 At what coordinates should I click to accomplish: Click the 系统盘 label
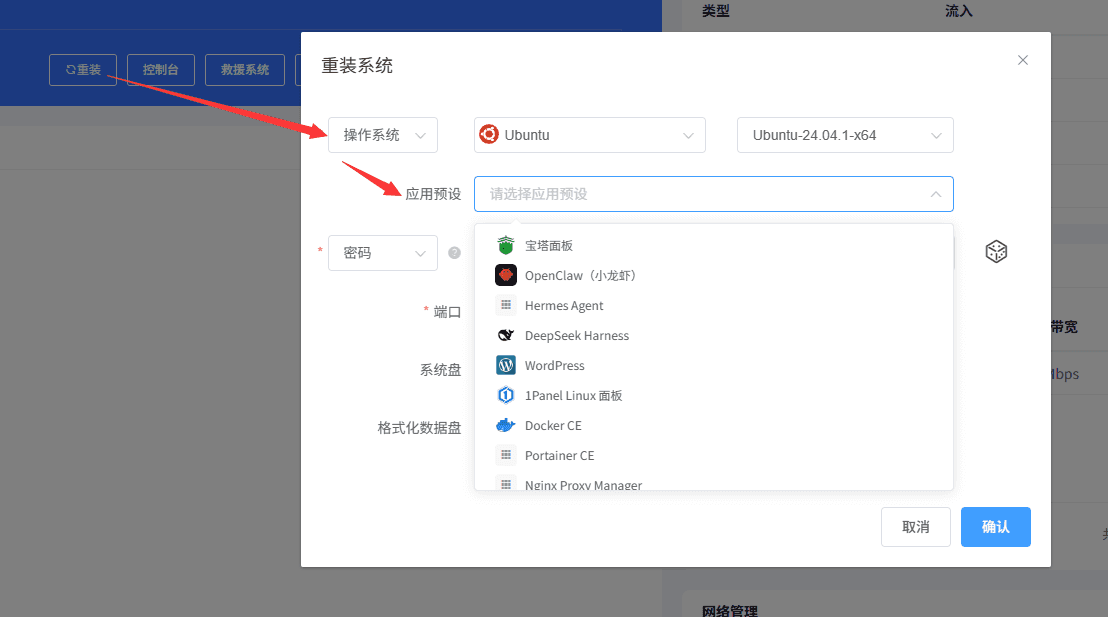pyautogui.click(x=440, y=370)
